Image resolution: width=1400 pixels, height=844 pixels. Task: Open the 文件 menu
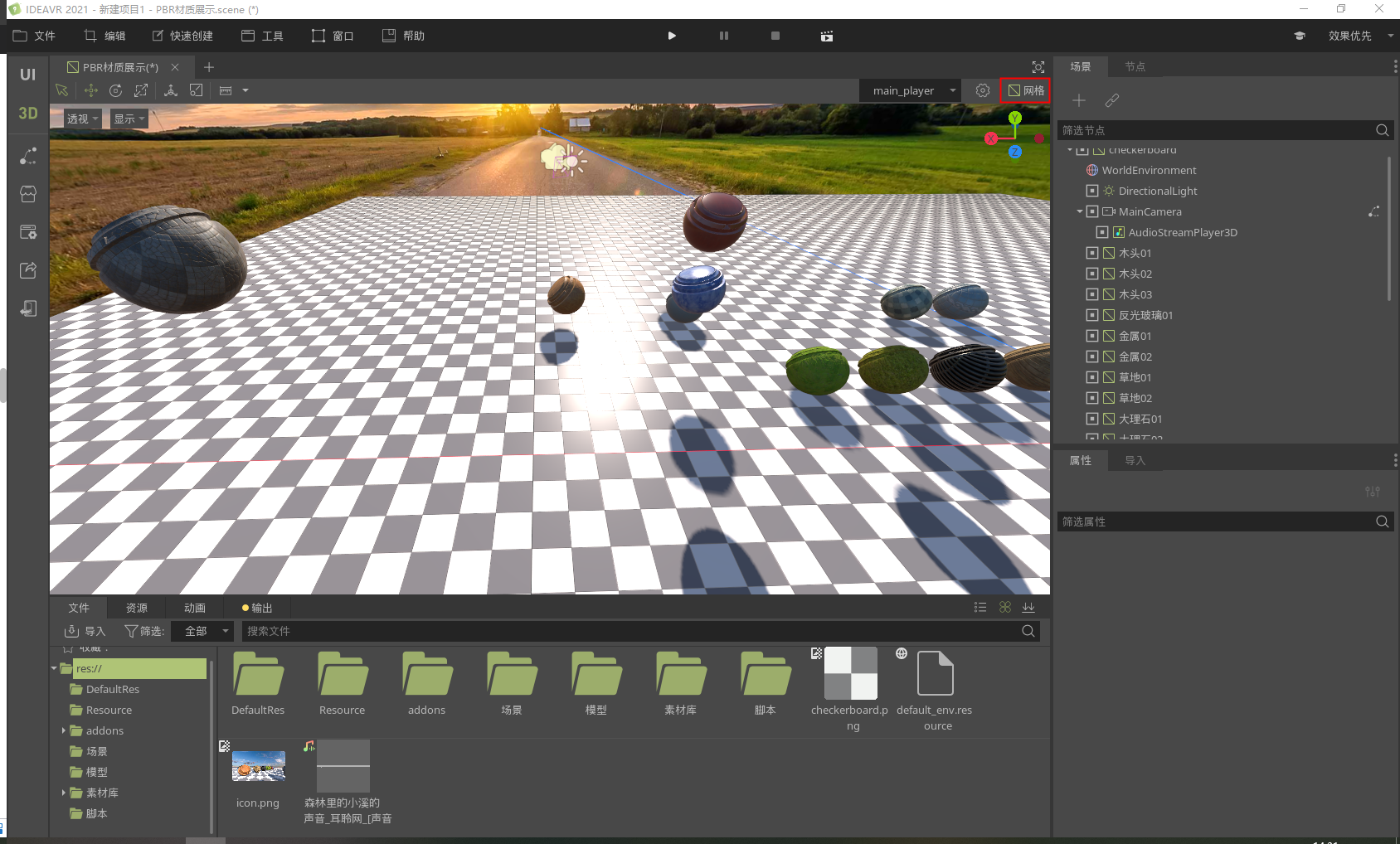click(x=34, y=36)
